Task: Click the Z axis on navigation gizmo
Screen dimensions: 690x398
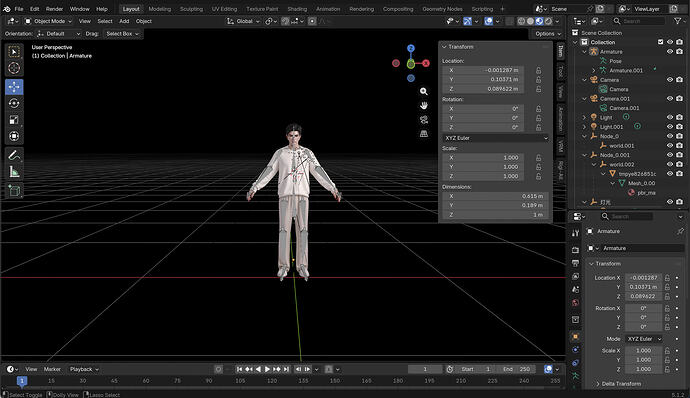Action: pos(411,48)
